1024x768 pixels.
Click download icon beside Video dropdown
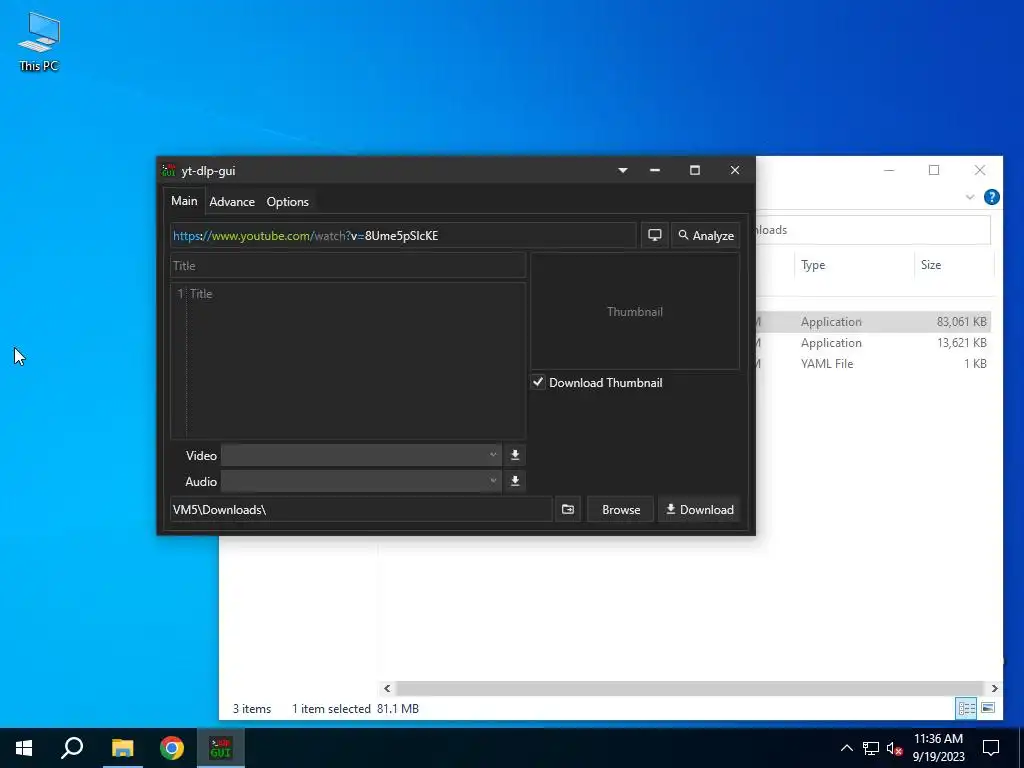coord(515,455)
